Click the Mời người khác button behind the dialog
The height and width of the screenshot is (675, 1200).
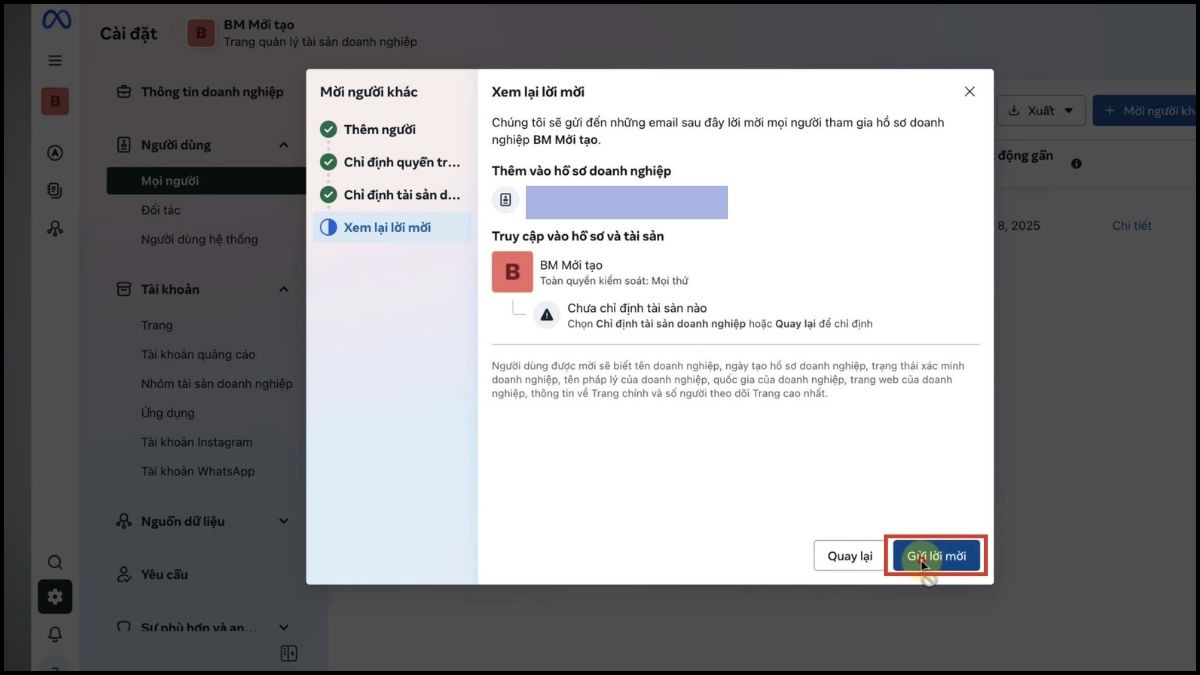pyautogui.click(x=1146, y=111)
